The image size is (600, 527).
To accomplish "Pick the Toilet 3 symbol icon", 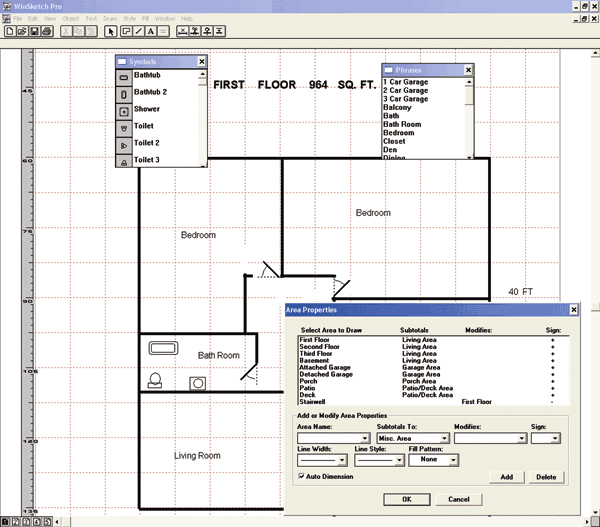I will 124,161.
